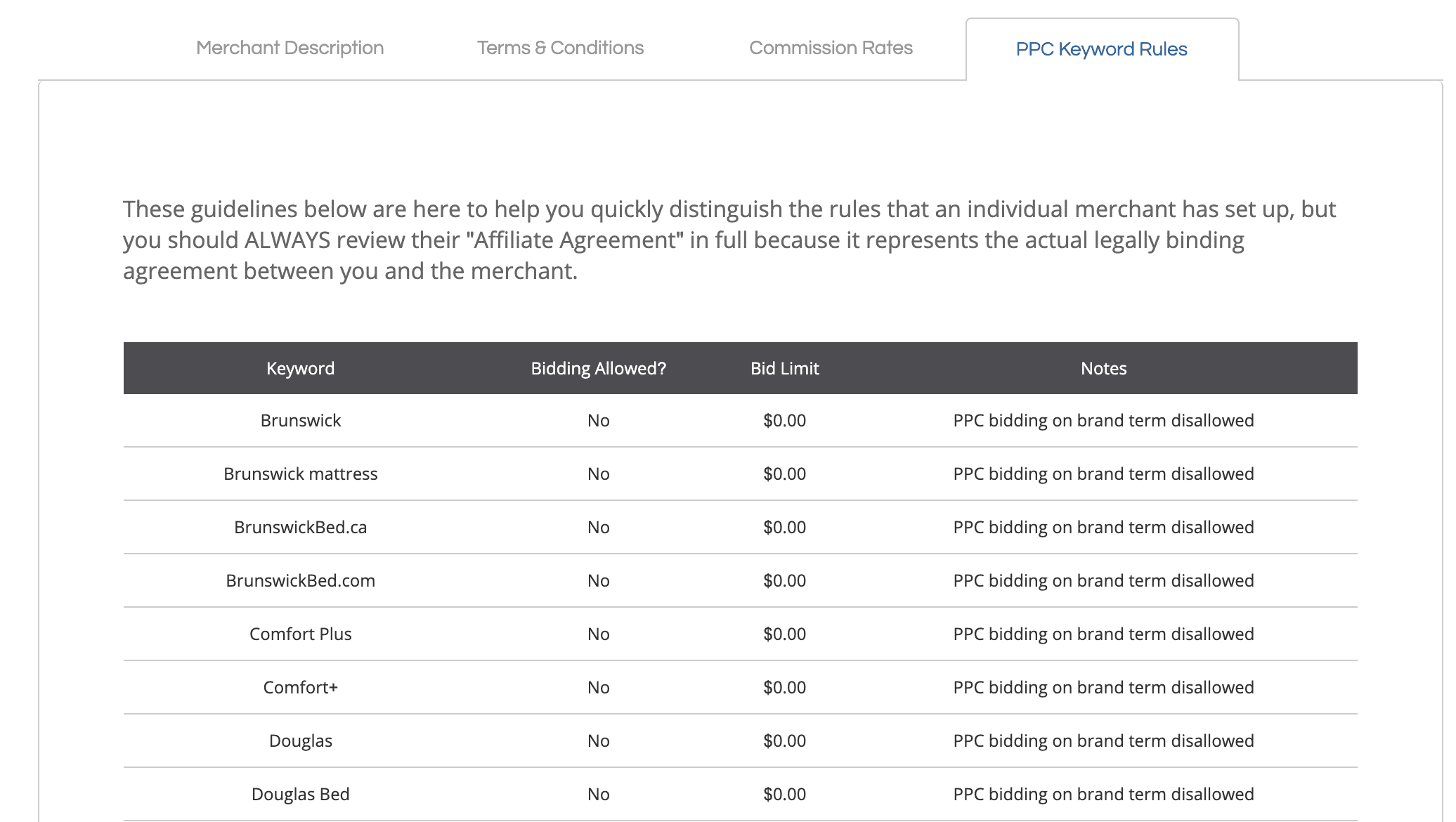The image size is (1456, 822).
Task: Click the No value in Brunswick mattress row
Action: pos(598,474)
